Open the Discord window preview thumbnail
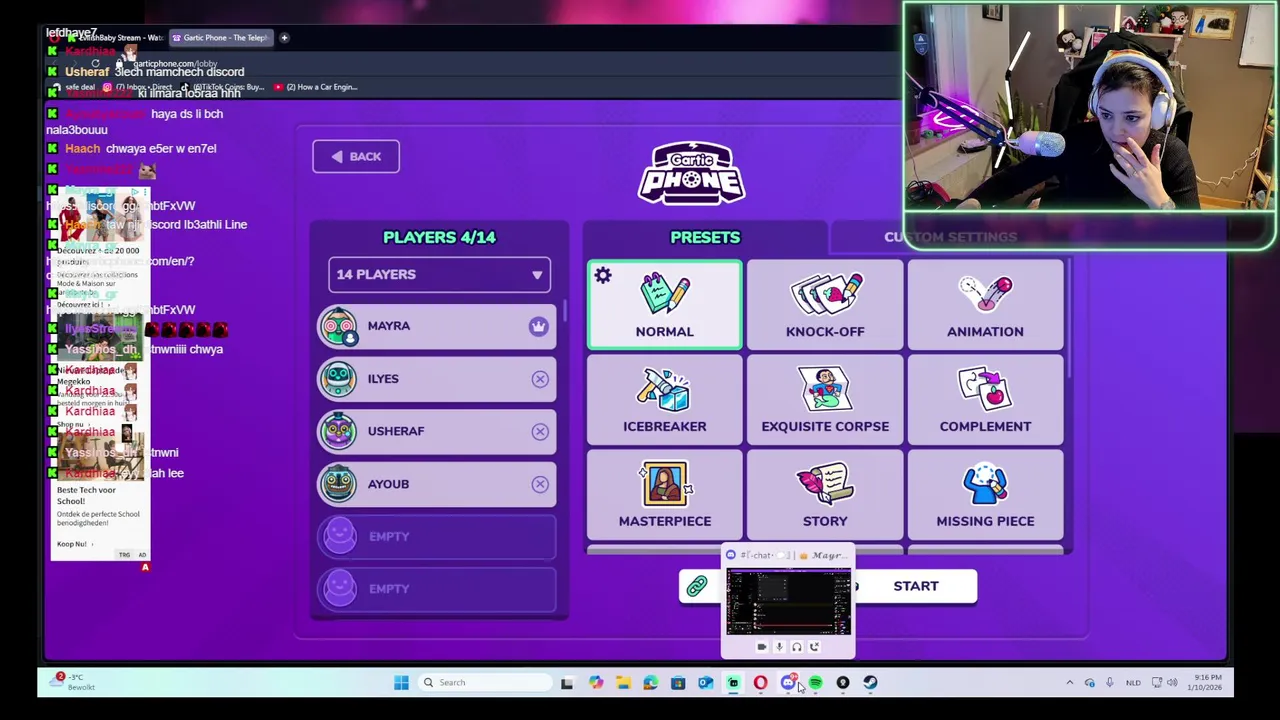 pyautogui.click(x=788, y=601)
